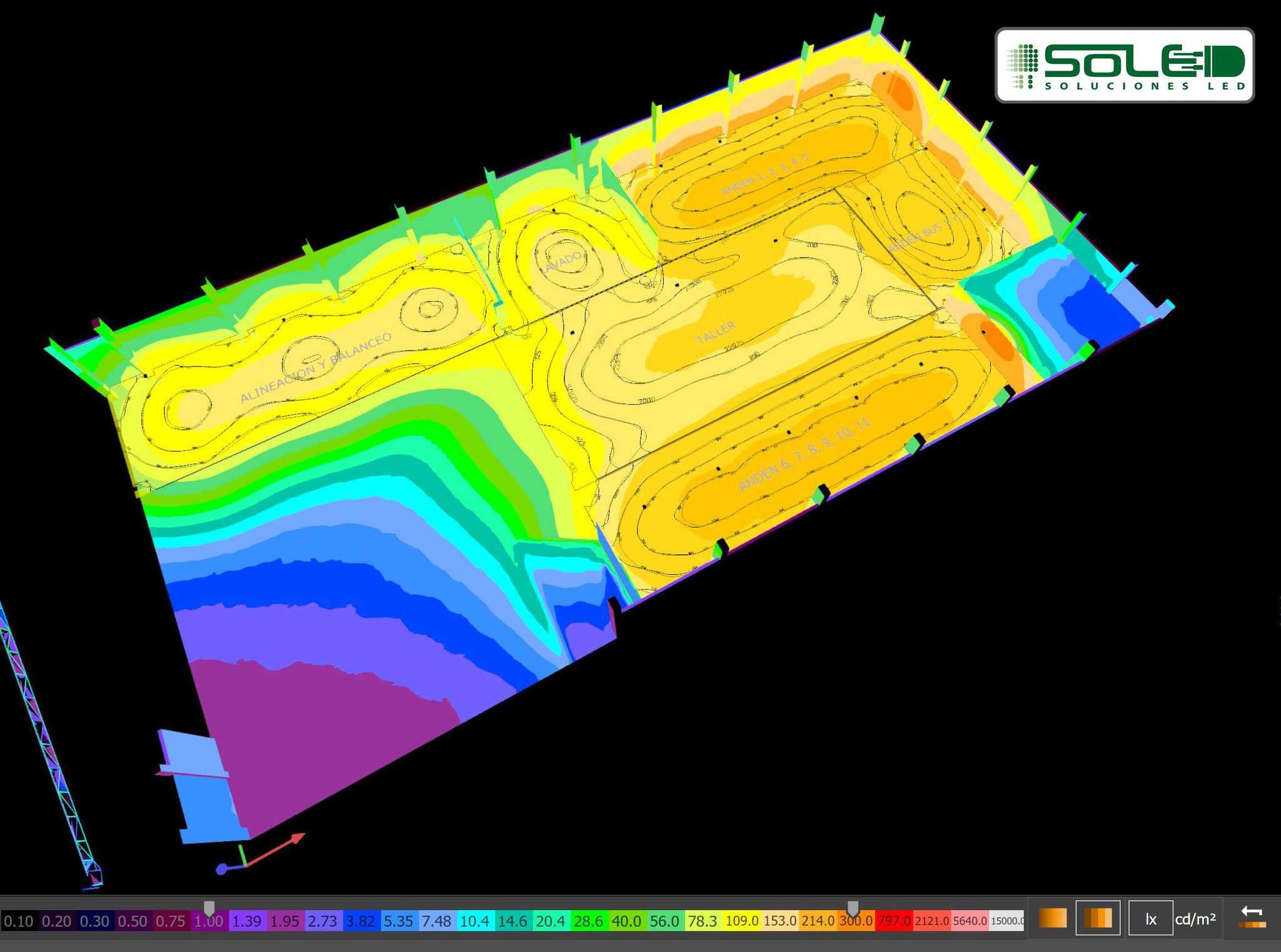This screenshot has width=1281, height=952.
Task: Switch units to lx illuminance
Action: pos(1150,918)
